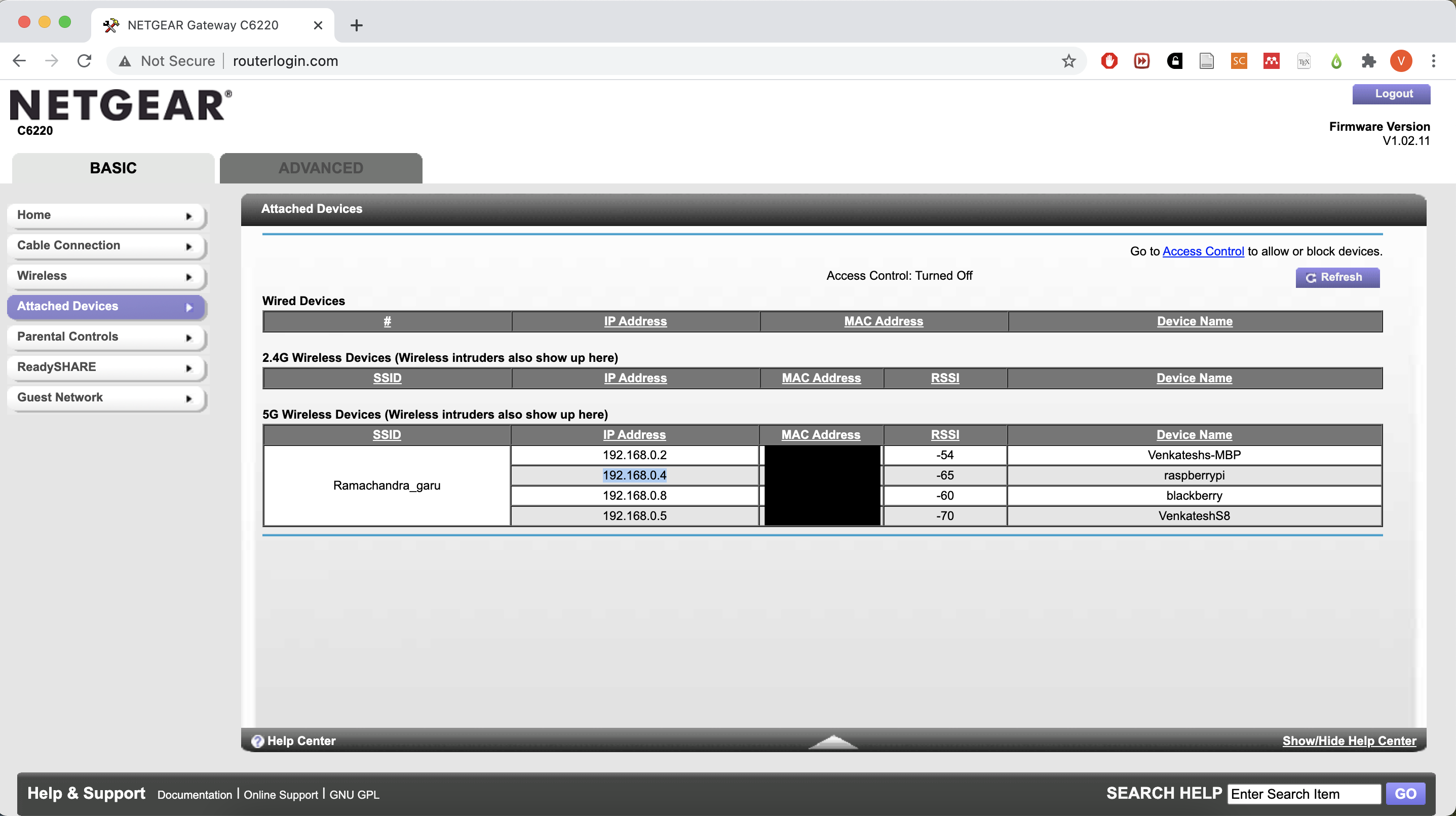This screenshot has height=816, width=1456.
Task: Open the black padlock extension icon
Action: point(1174,61)
